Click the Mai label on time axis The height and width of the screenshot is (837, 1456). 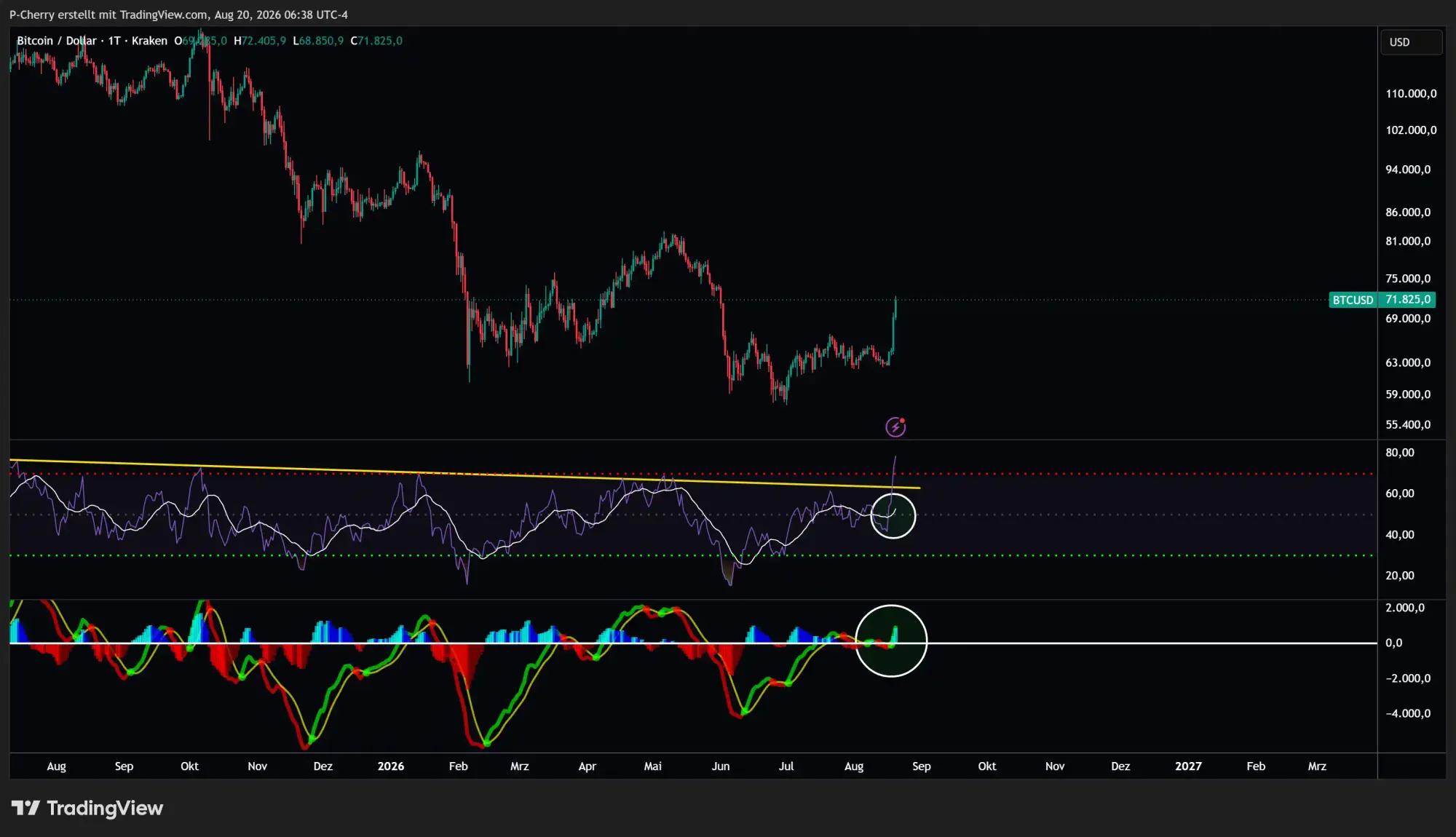[653, 766]
